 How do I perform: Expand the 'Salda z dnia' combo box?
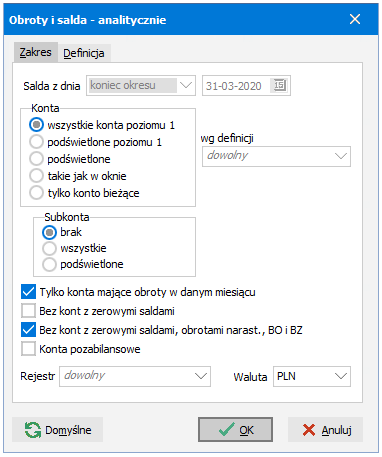click(141, 86)
